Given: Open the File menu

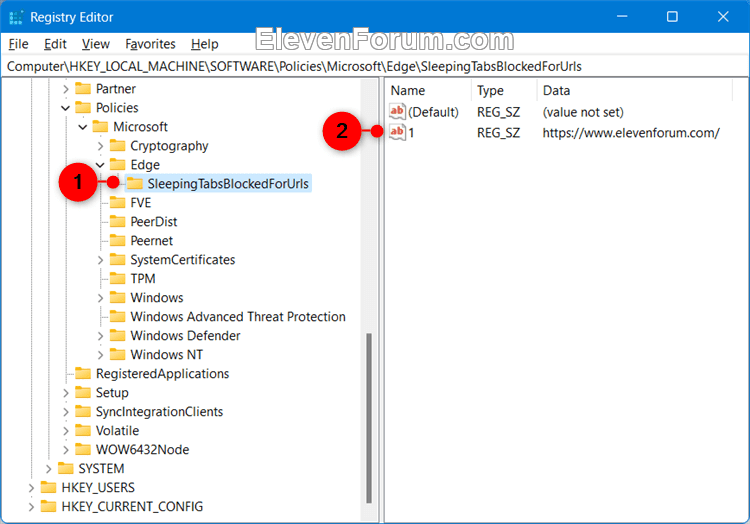Looking at the screenshot, I should 18,44.
